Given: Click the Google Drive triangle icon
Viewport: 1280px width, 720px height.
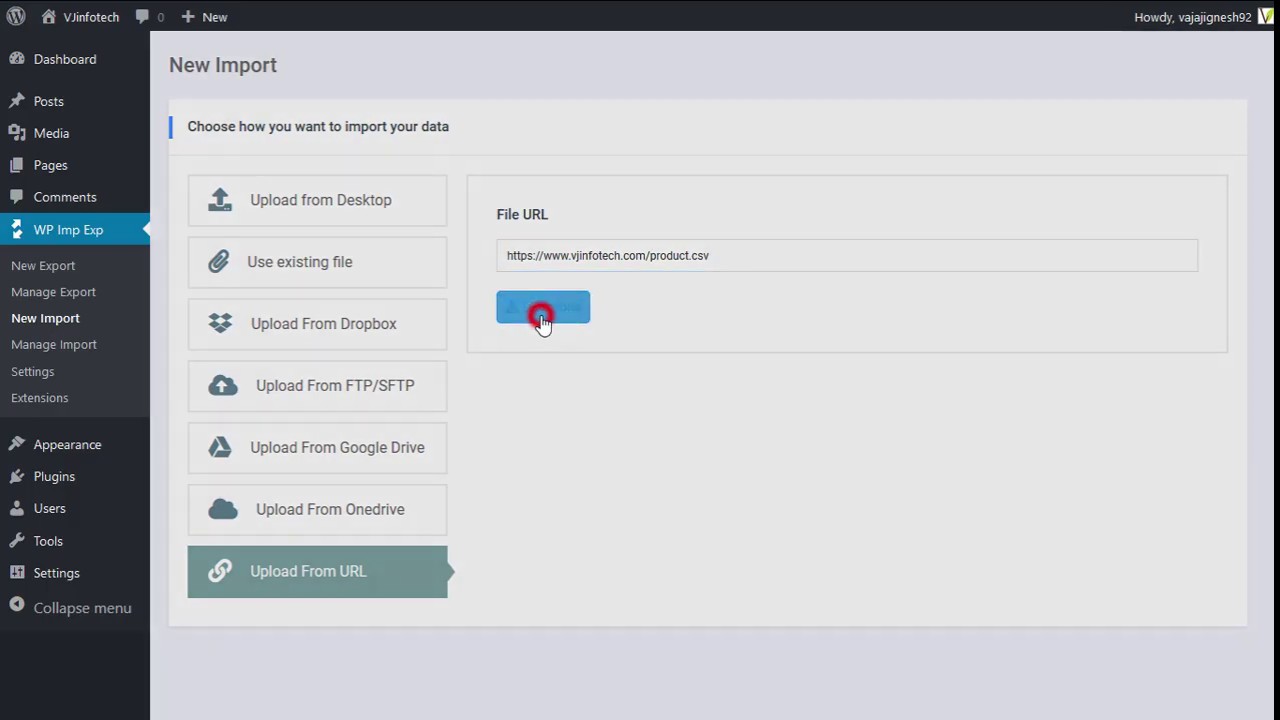Looking at the screenshot, I should [x=220, y=447].
